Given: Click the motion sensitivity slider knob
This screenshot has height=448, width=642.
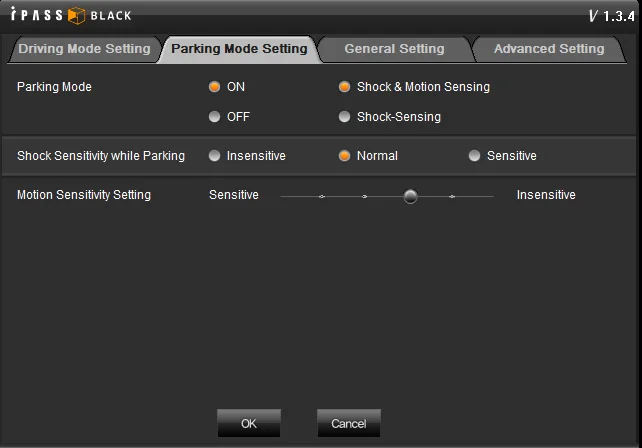Looking at the screenshot, I should [410, 196].
